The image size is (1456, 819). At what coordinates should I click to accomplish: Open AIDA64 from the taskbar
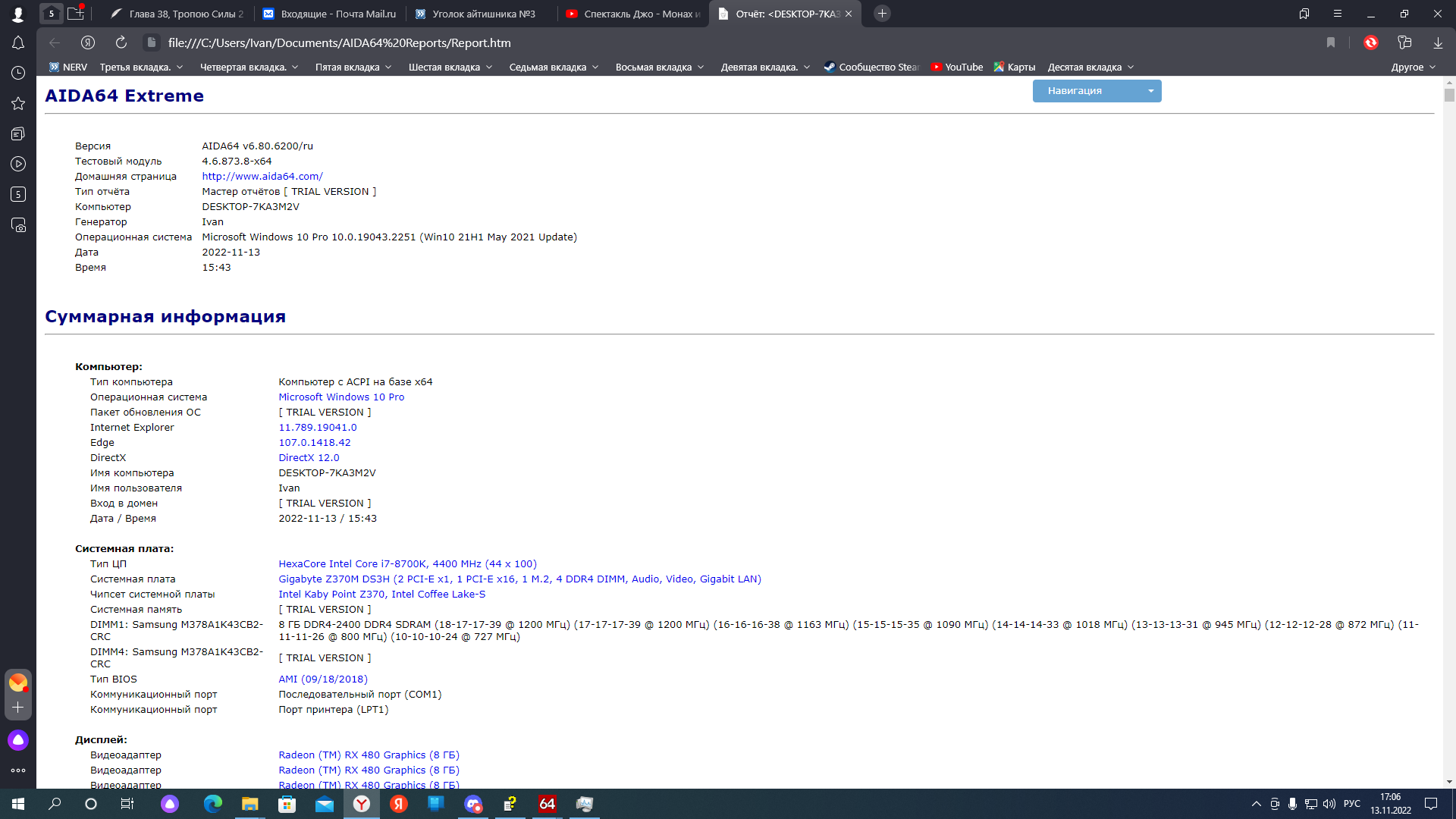click(547, 804)
